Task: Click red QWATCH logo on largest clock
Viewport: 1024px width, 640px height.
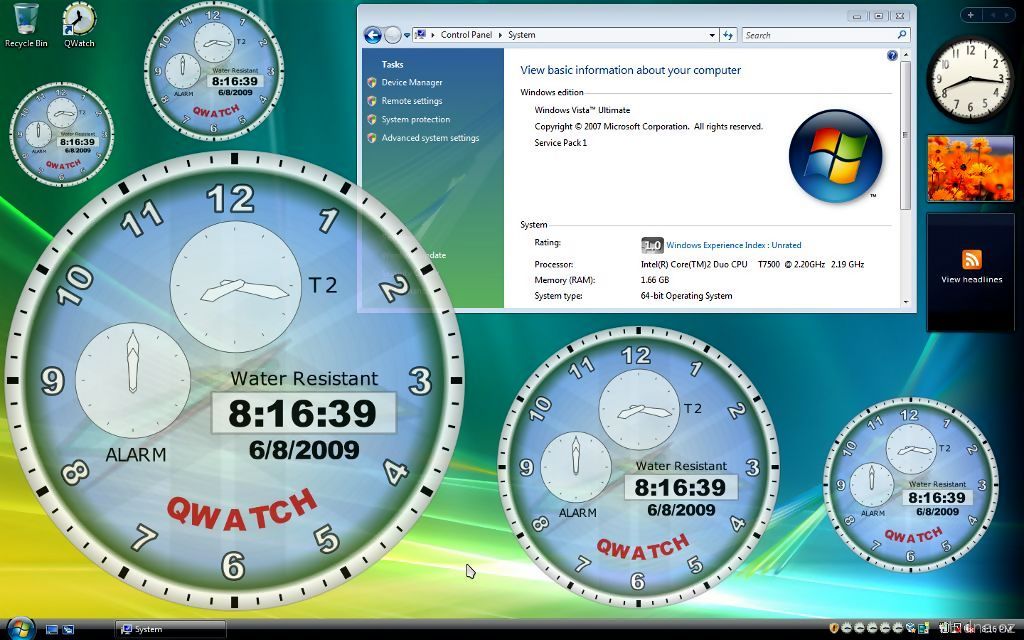Action: pos(242,508)
